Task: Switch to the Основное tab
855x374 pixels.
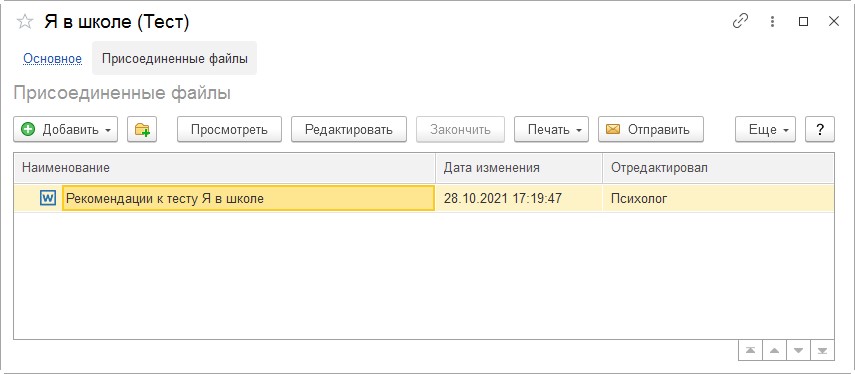Action: click(52, 58)
